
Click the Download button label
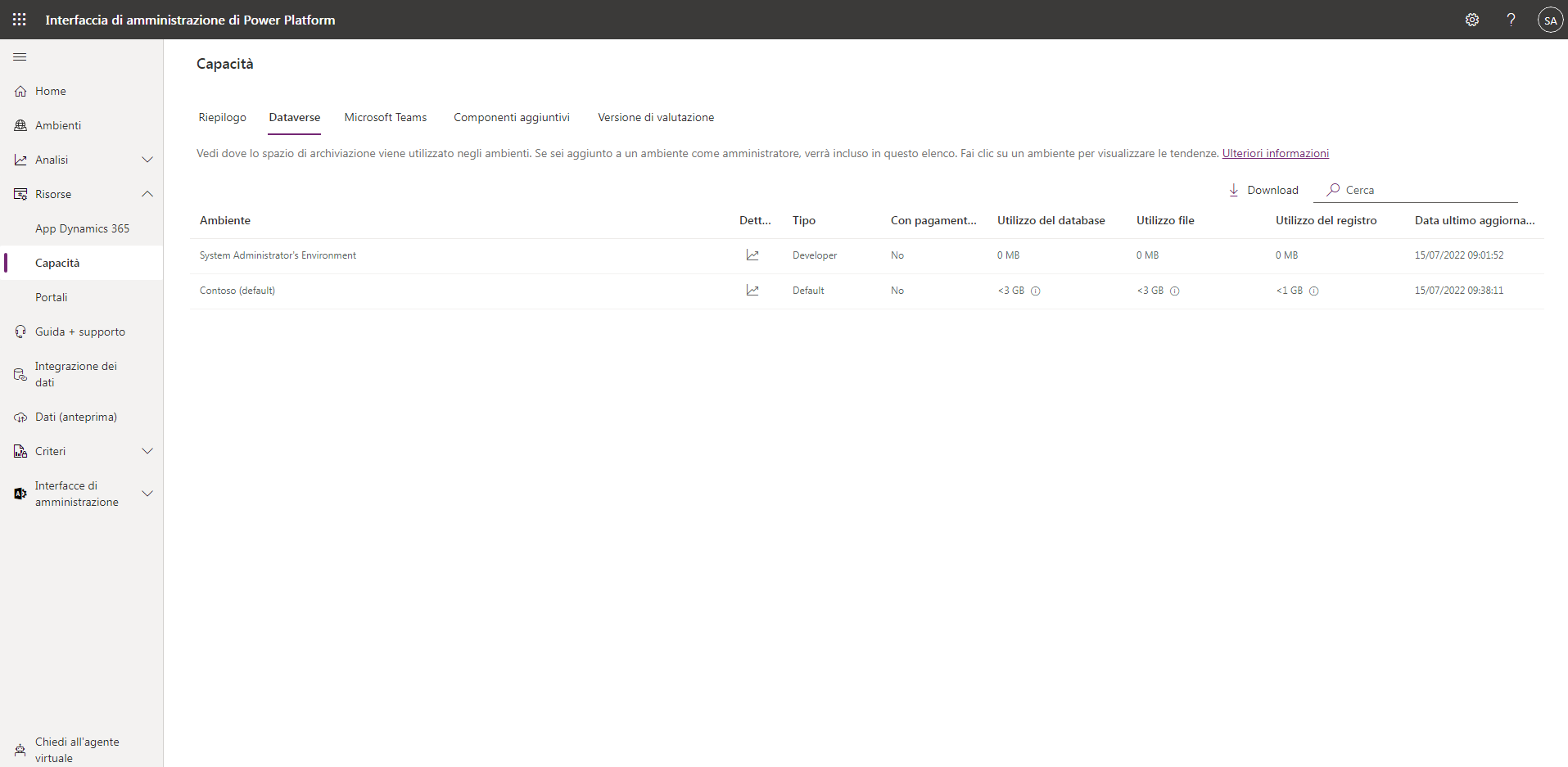coord(1272,190)
